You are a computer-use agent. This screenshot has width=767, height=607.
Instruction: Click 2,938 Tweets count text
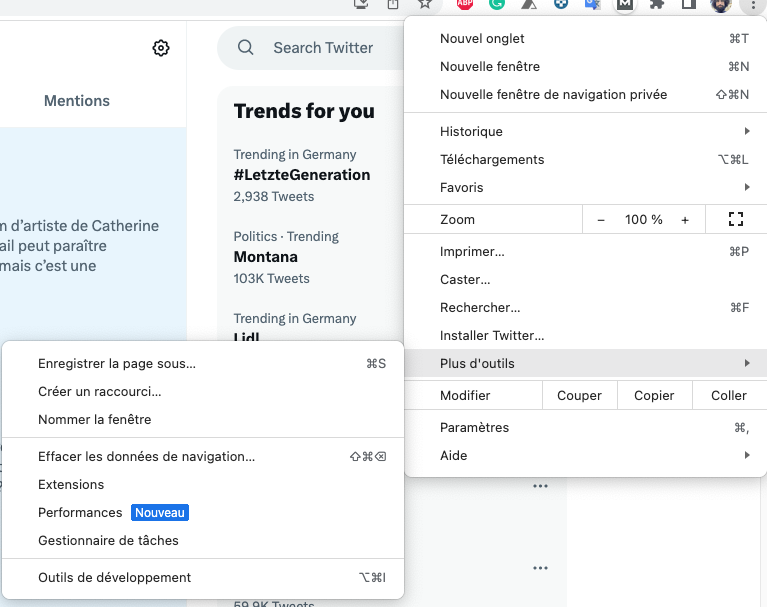273,196
